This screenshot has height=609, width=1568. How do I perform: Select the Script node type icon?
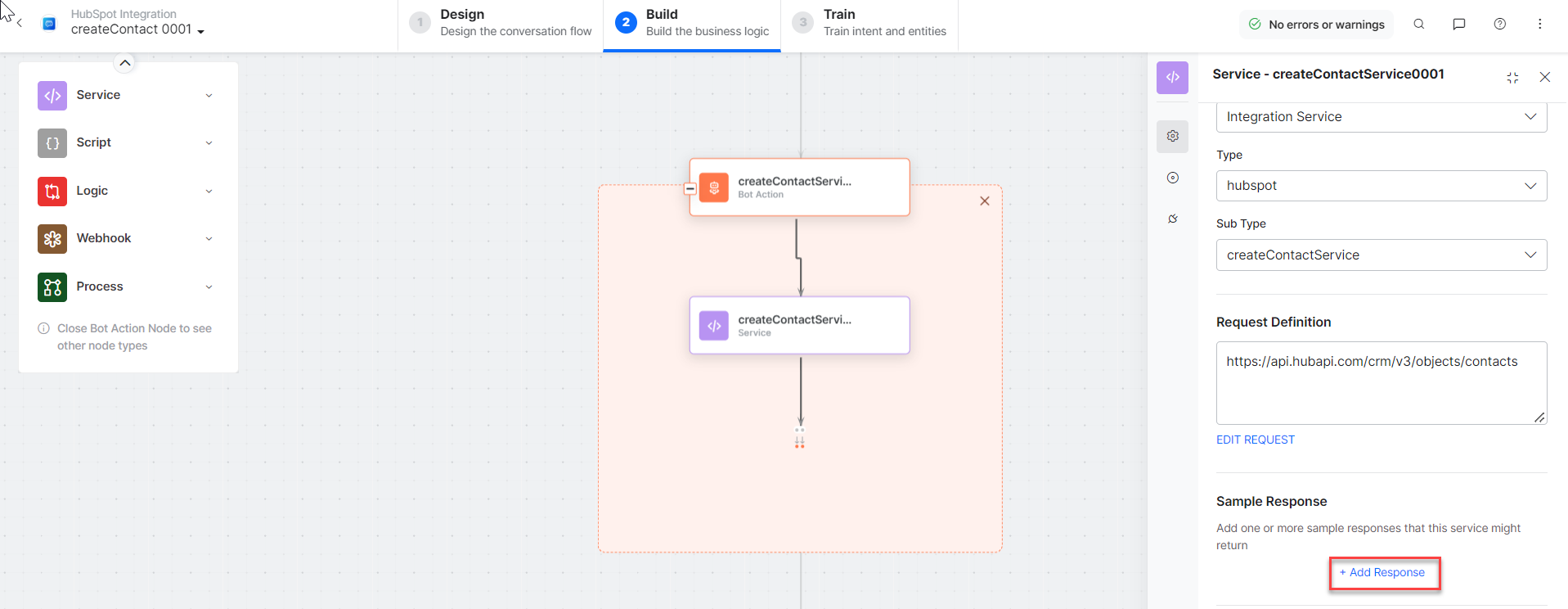[52, 143]
